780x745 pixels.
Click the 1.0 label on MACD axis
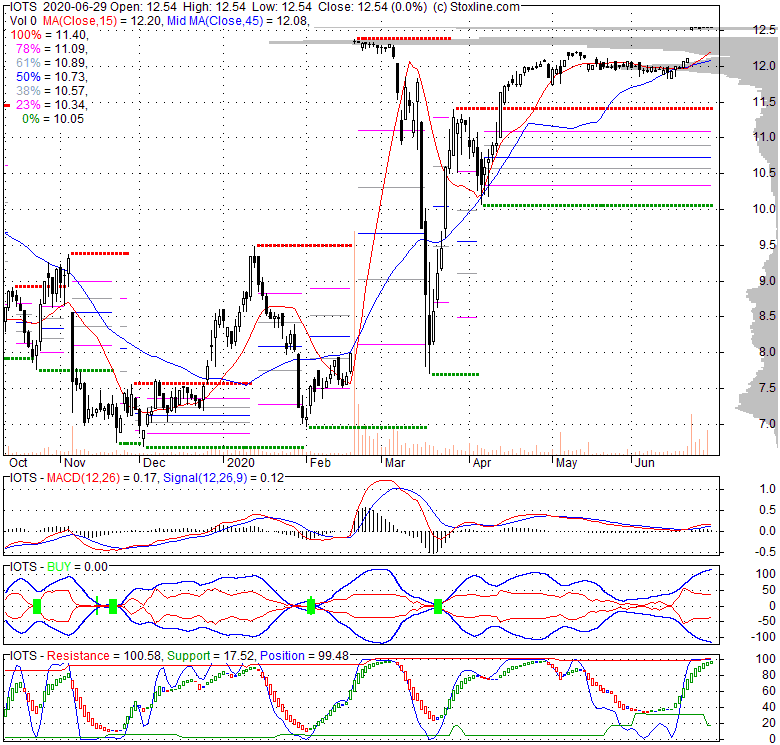click(768, 489)
